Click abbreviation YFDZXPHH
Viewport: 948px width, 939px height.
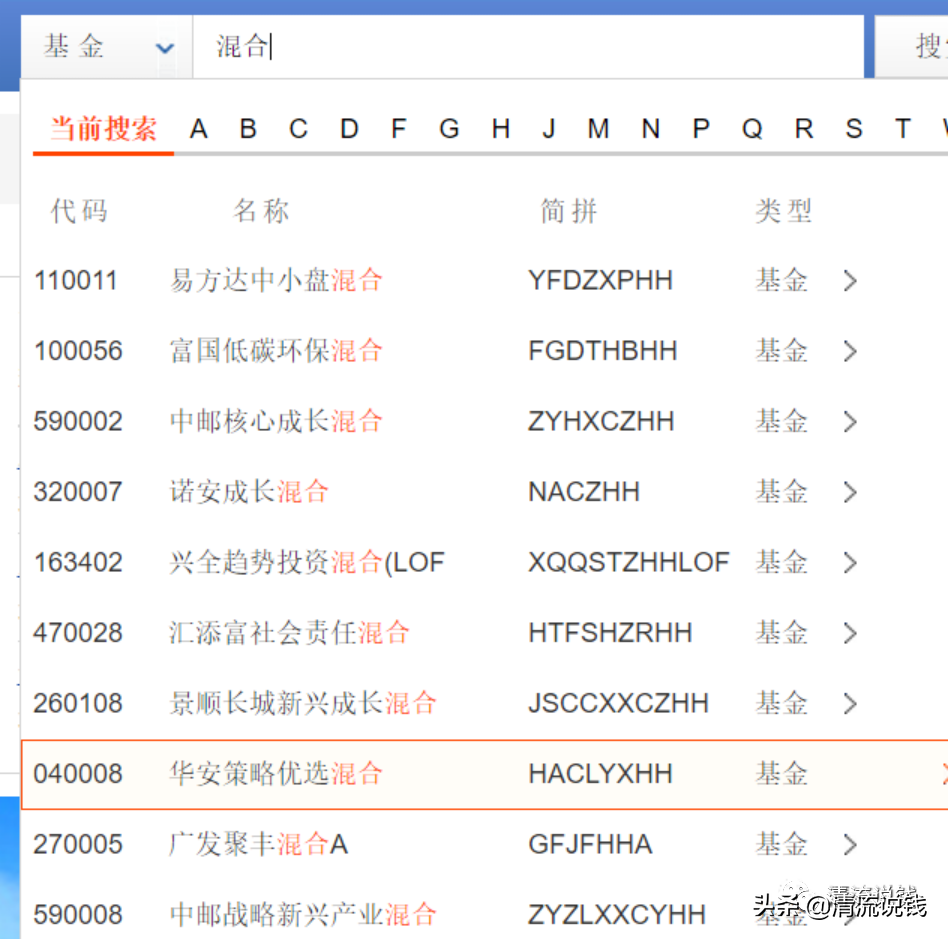click(600, 281)
